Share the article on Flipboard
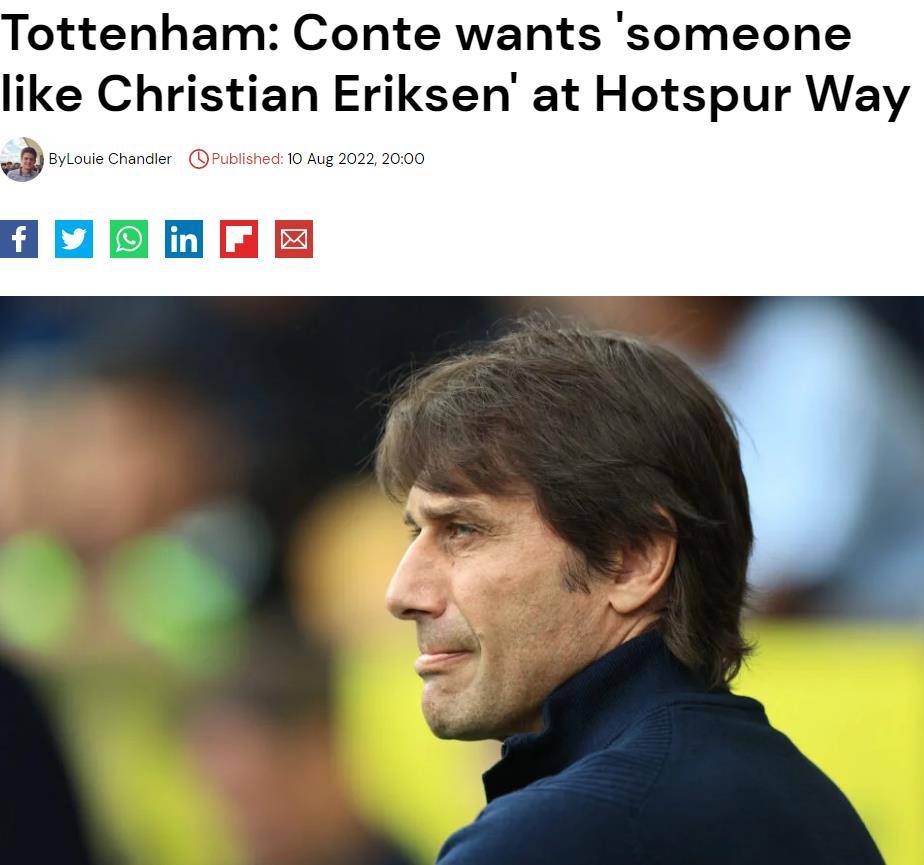The image size is (924, 865). 239,239
